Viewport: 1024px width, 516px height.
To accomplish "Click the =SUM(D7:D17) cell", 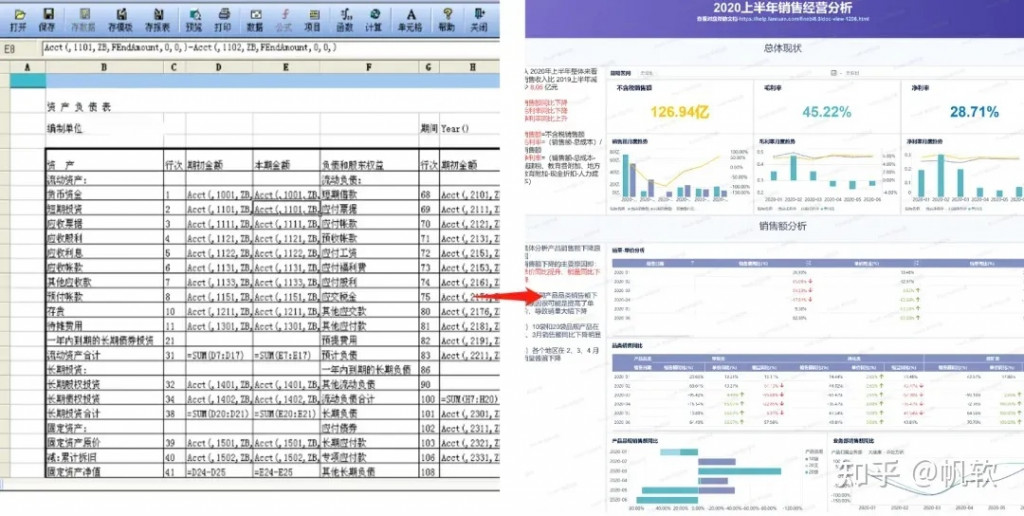I will 219,355.
